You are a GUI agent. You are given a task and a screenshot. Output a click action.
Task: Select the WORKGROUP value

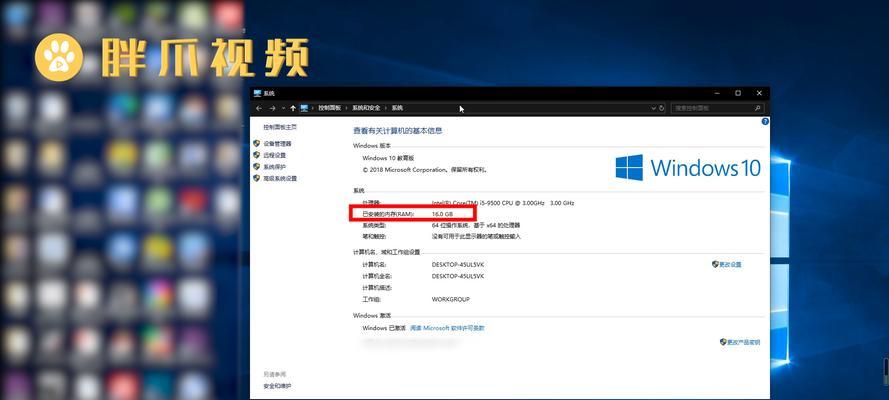tap(451, 299)
